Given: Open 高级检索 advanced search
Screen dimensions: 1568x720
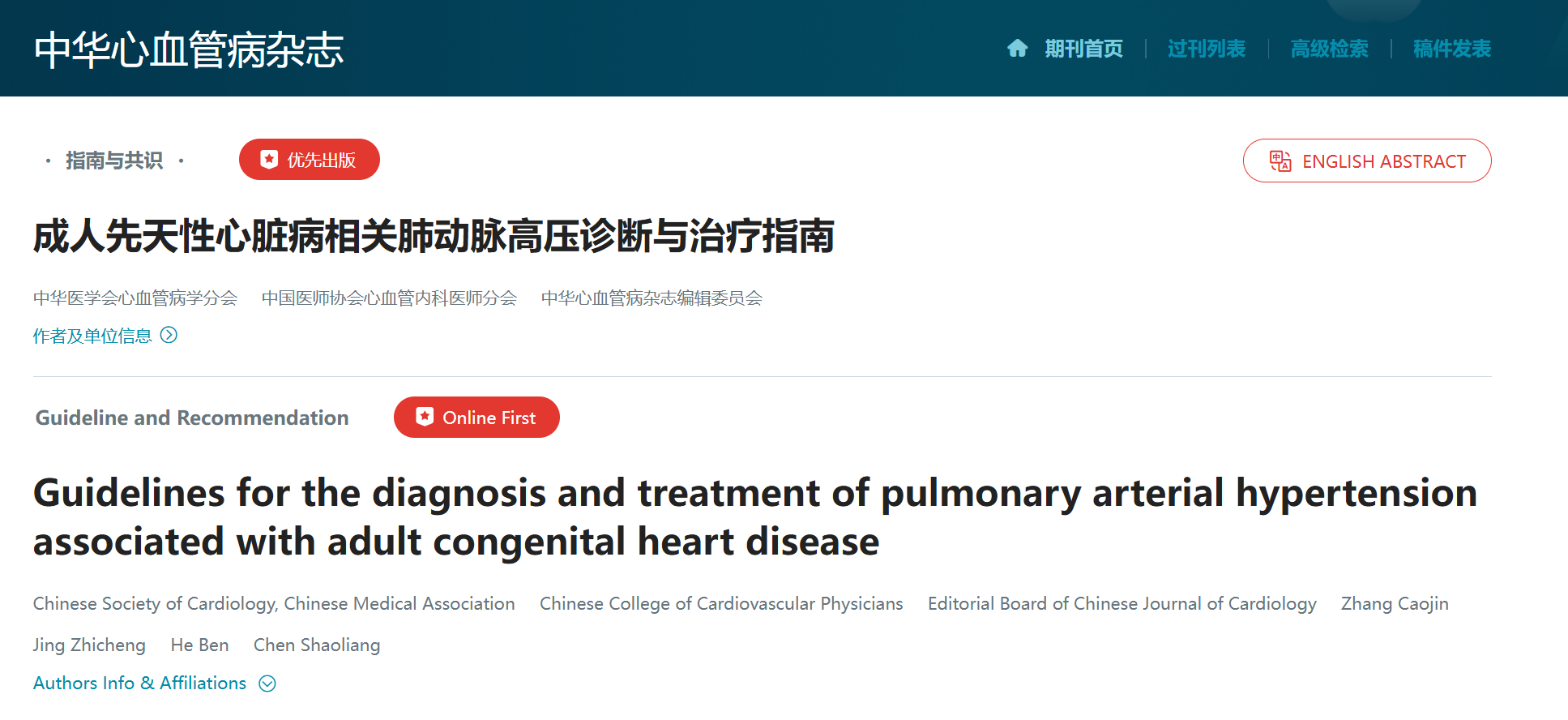Looking at the screenshot, I should coord(1329,49).
